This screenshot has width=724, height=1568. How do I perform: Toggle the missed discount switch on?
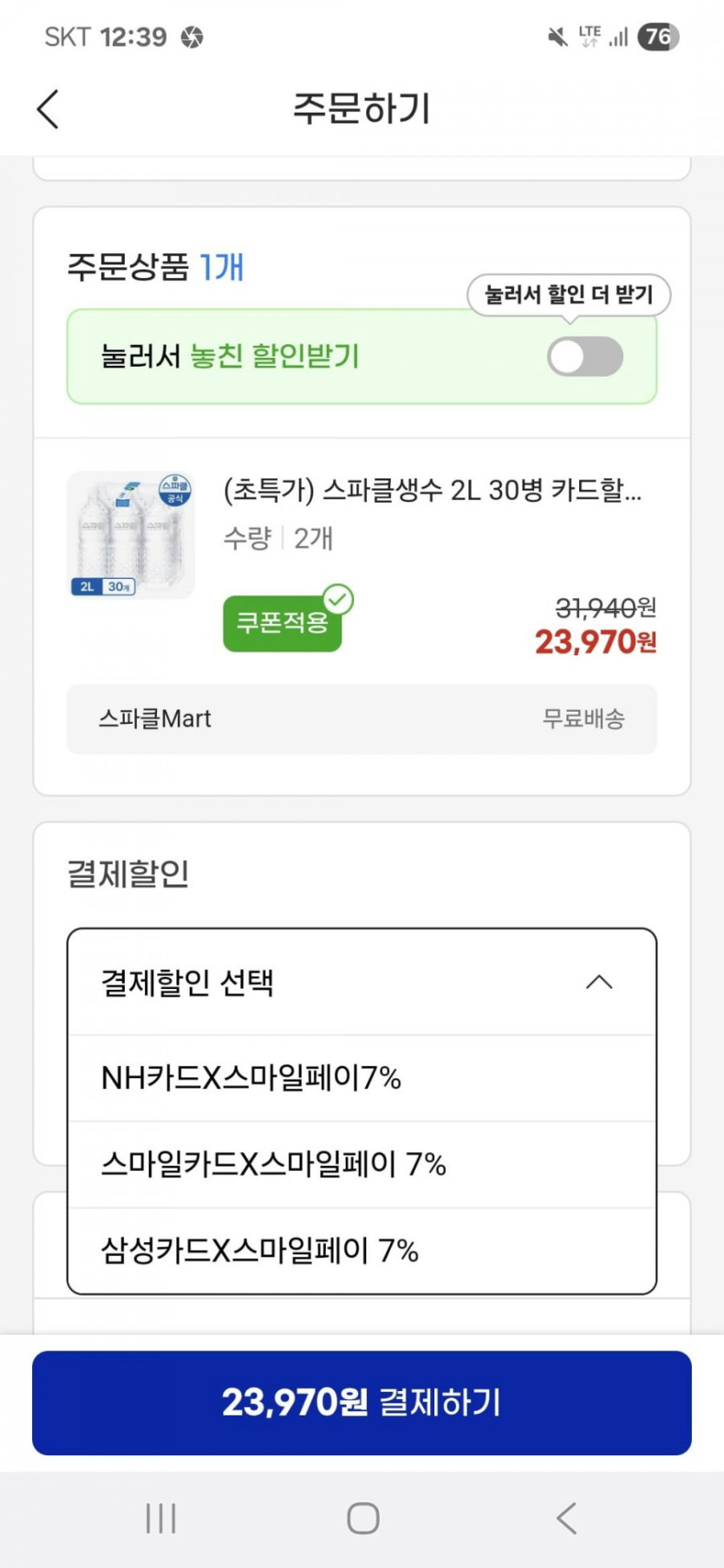[584, 357]
